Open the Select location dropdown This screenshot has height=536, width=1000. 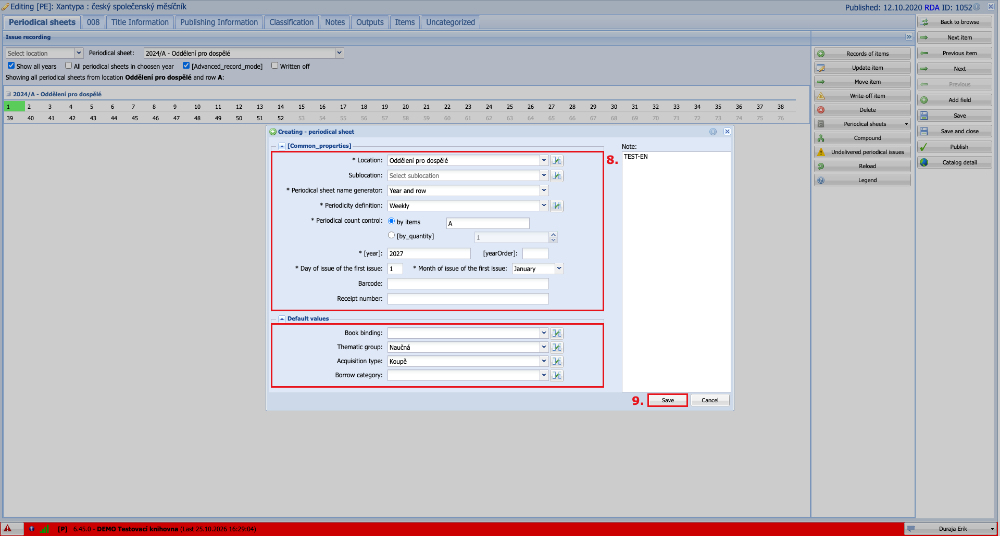(x=79, y=53)
